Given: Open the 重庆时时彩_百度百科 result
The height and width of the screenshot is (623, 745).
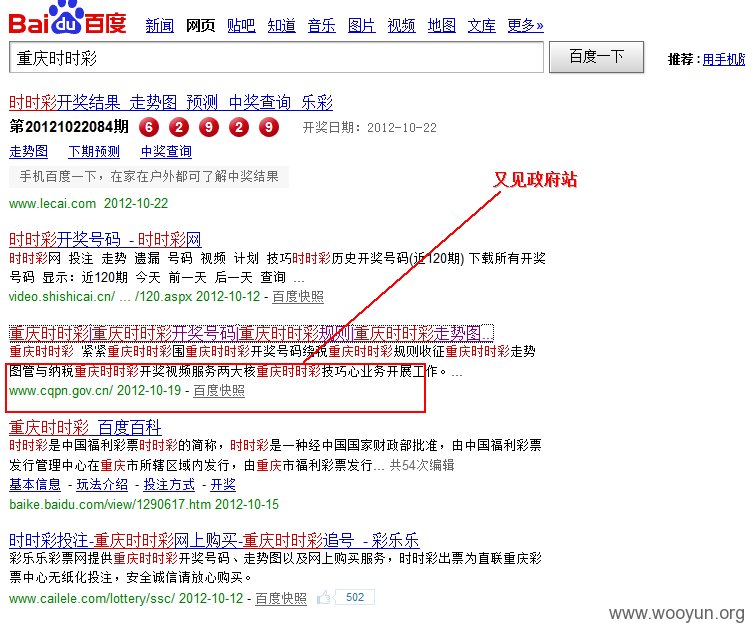Looking at the screenshot, I should click(85, 427).
